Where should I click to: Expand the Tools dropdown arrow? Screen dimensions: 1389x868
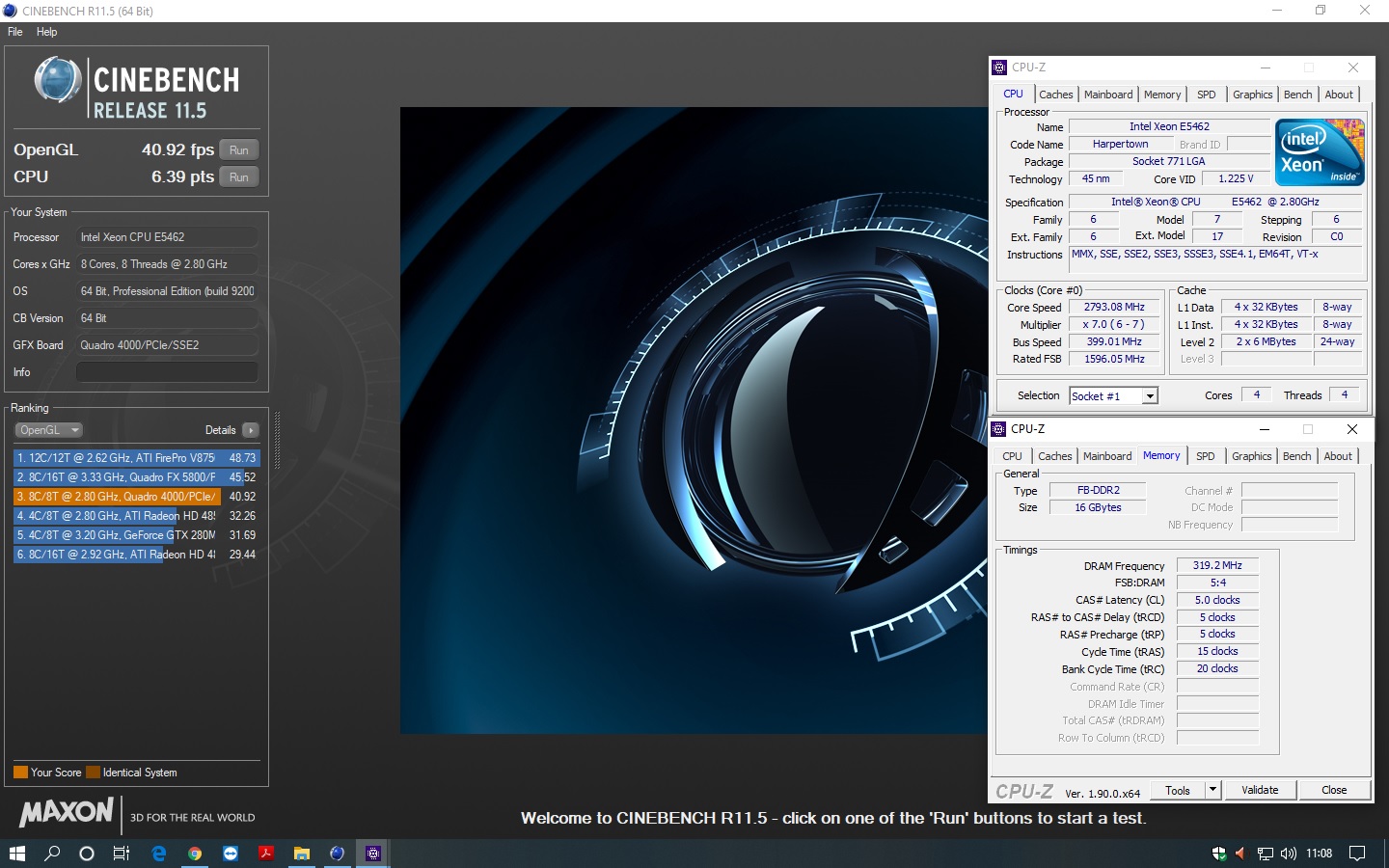(x=1213, y=791)
